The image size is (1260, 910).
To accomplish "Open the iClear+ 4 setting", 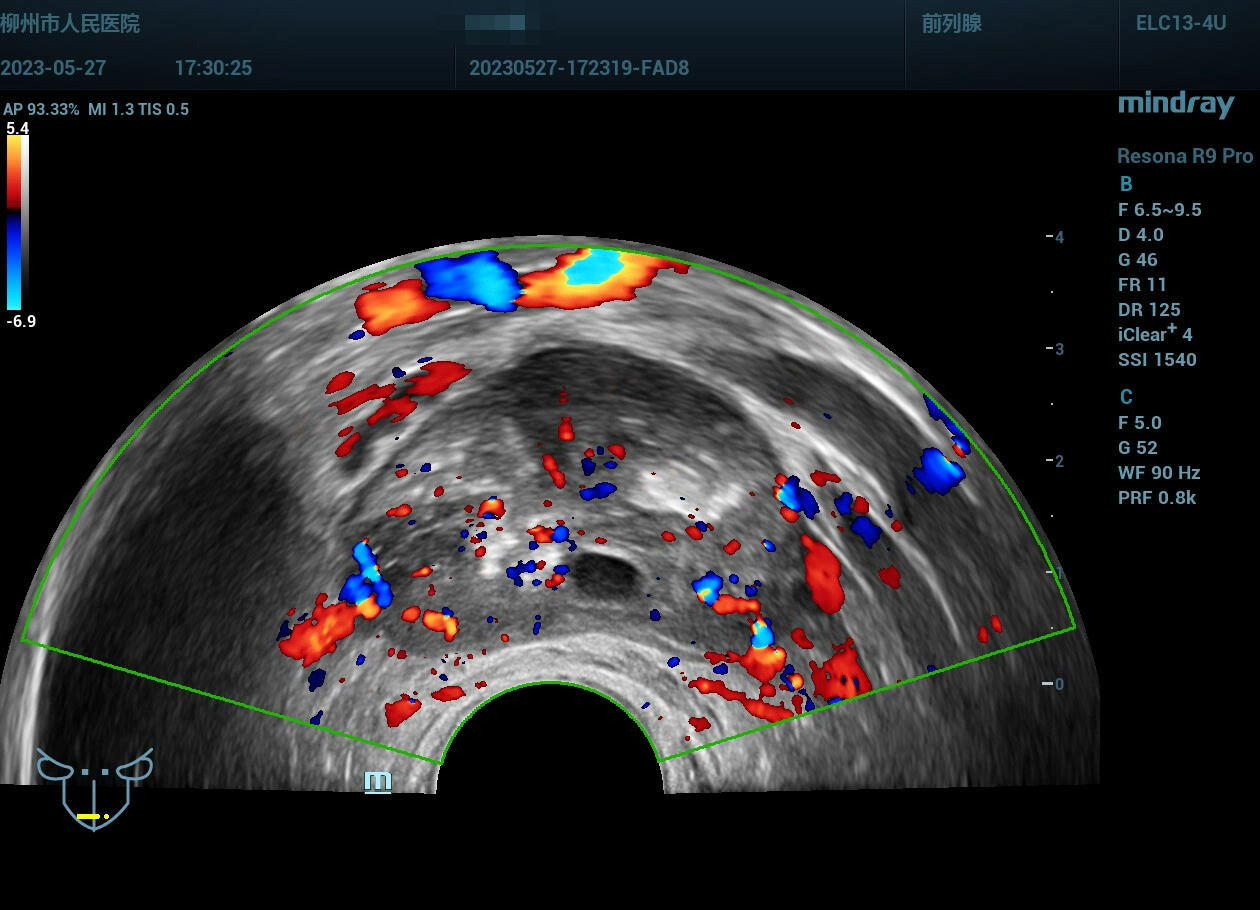I will [x=1155, y=334].
